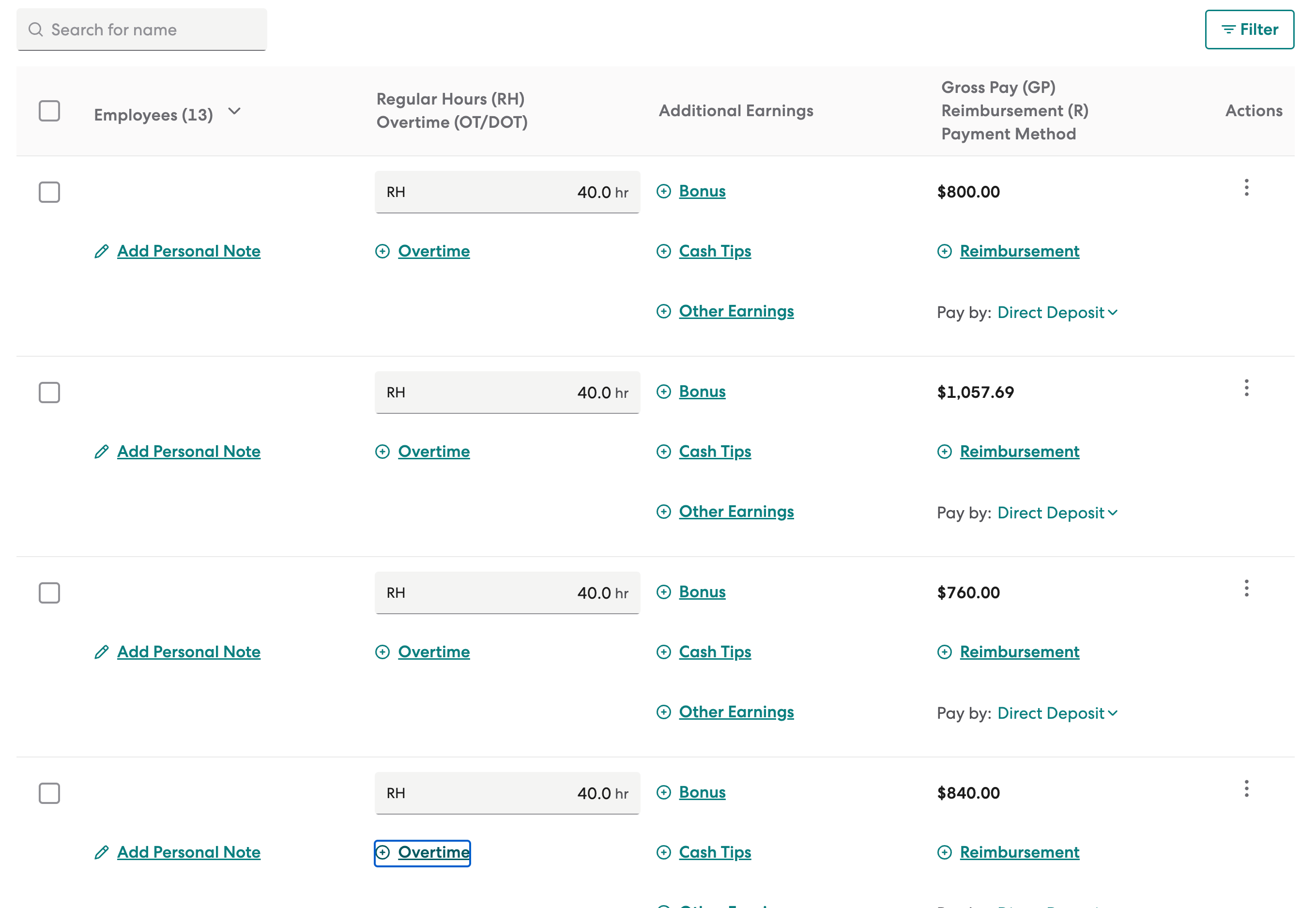Click the Search for name field
The width and height of the screenshot is (1316, 908).
[142, 30]
